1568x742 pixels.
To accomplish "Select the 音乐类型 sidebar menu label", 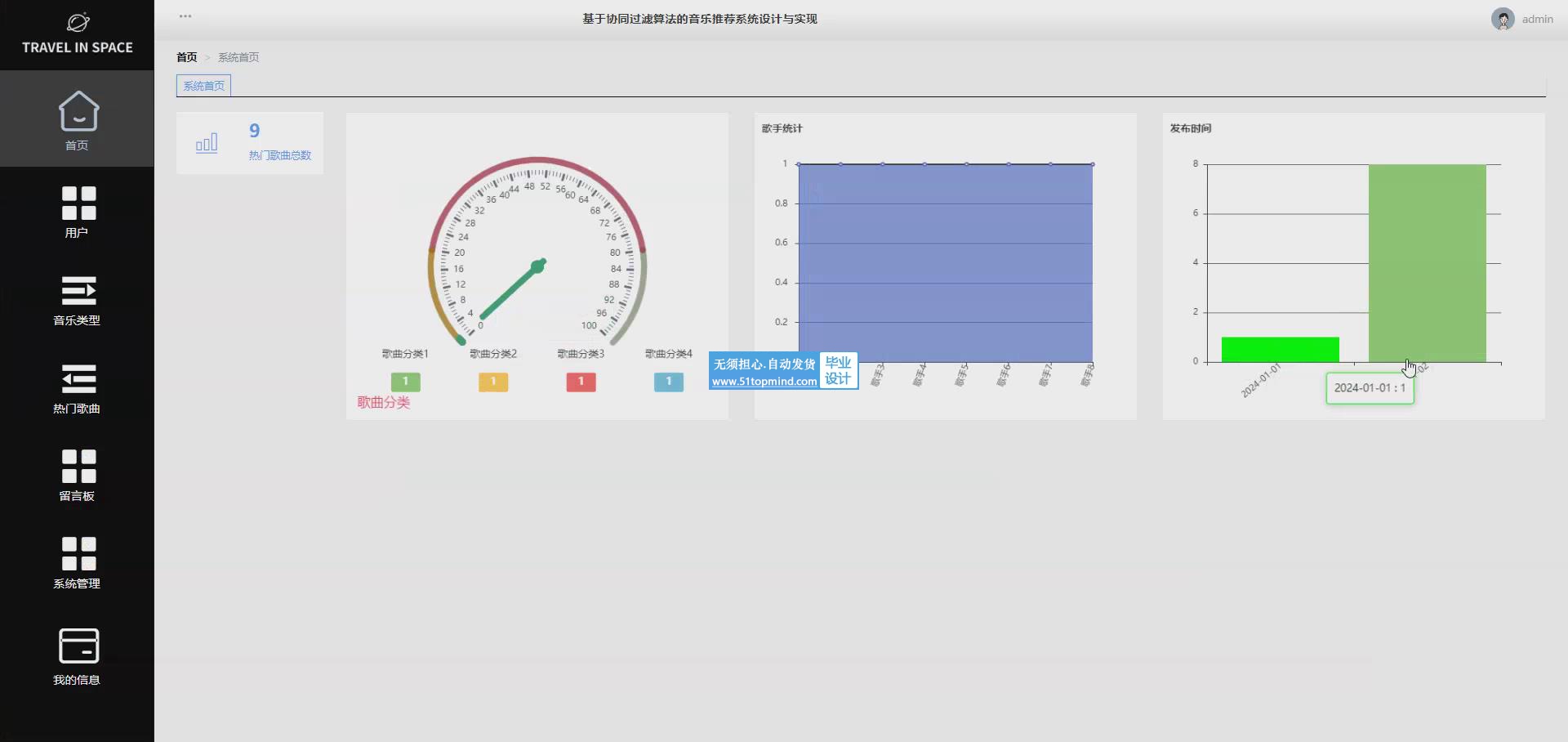I will [77, 320].
